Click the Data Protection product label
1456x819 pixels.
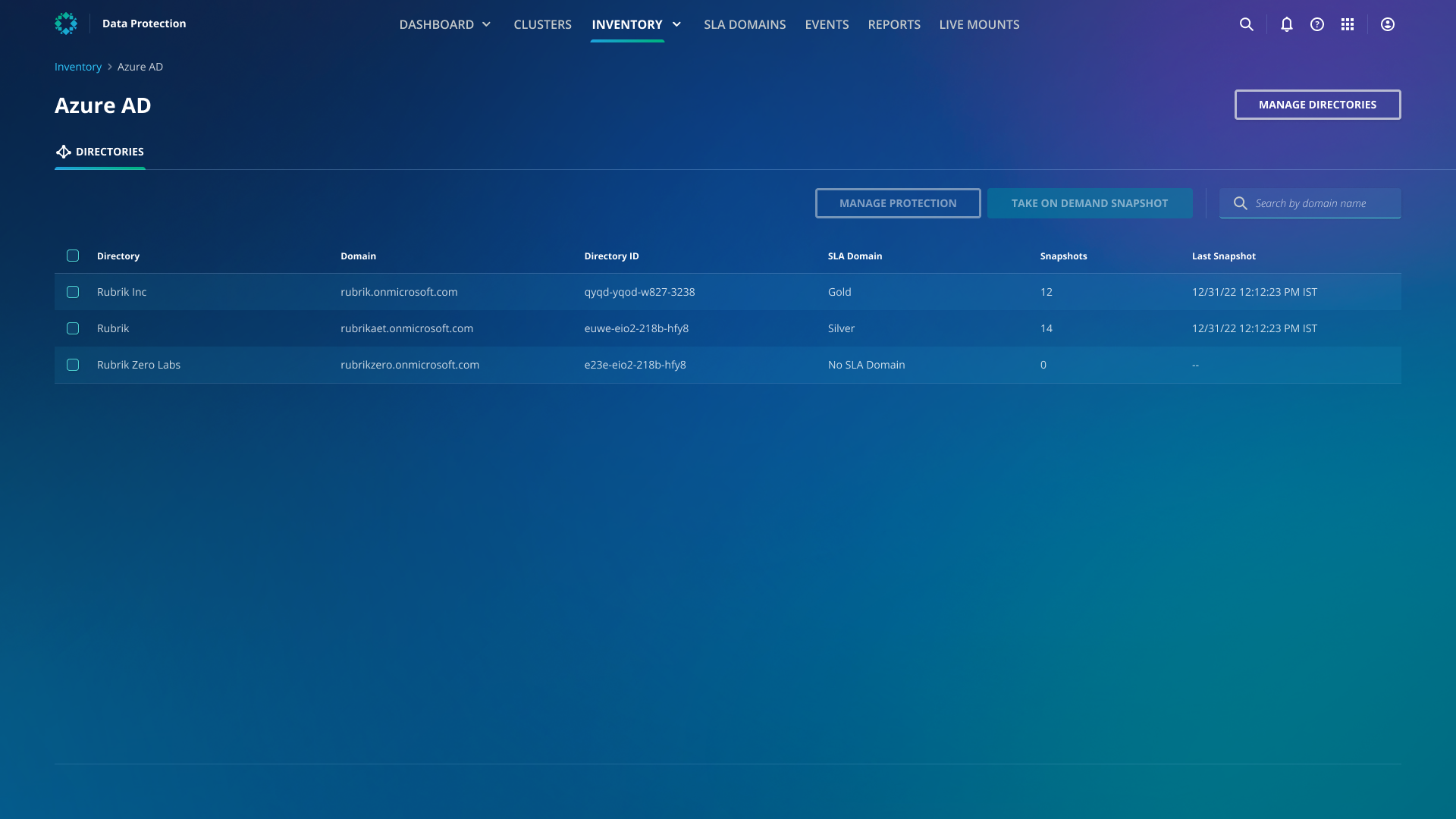point(144,24)
